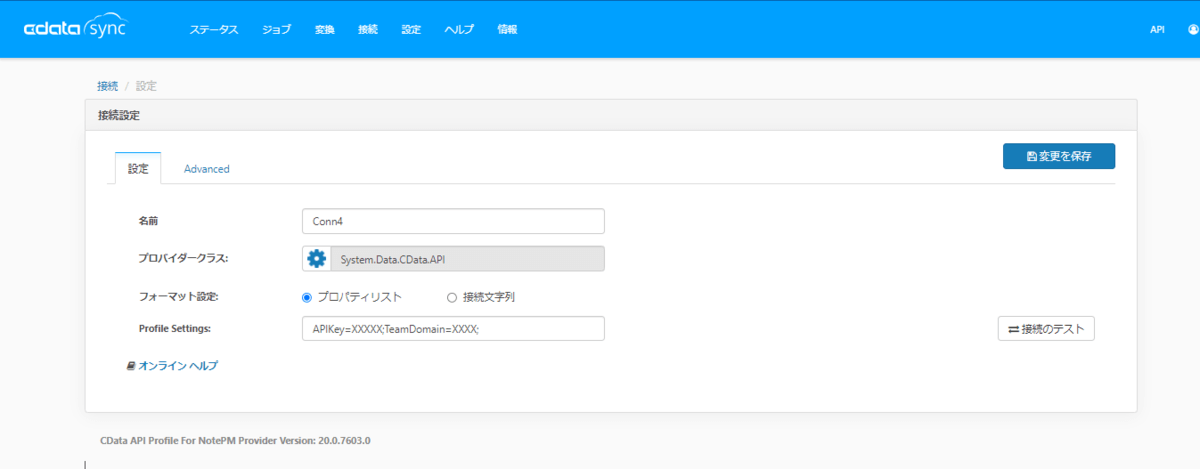Viewport: 1200px width, 469px height.
Task: Switch to the Advanced tab
Action: pos(207,169)
